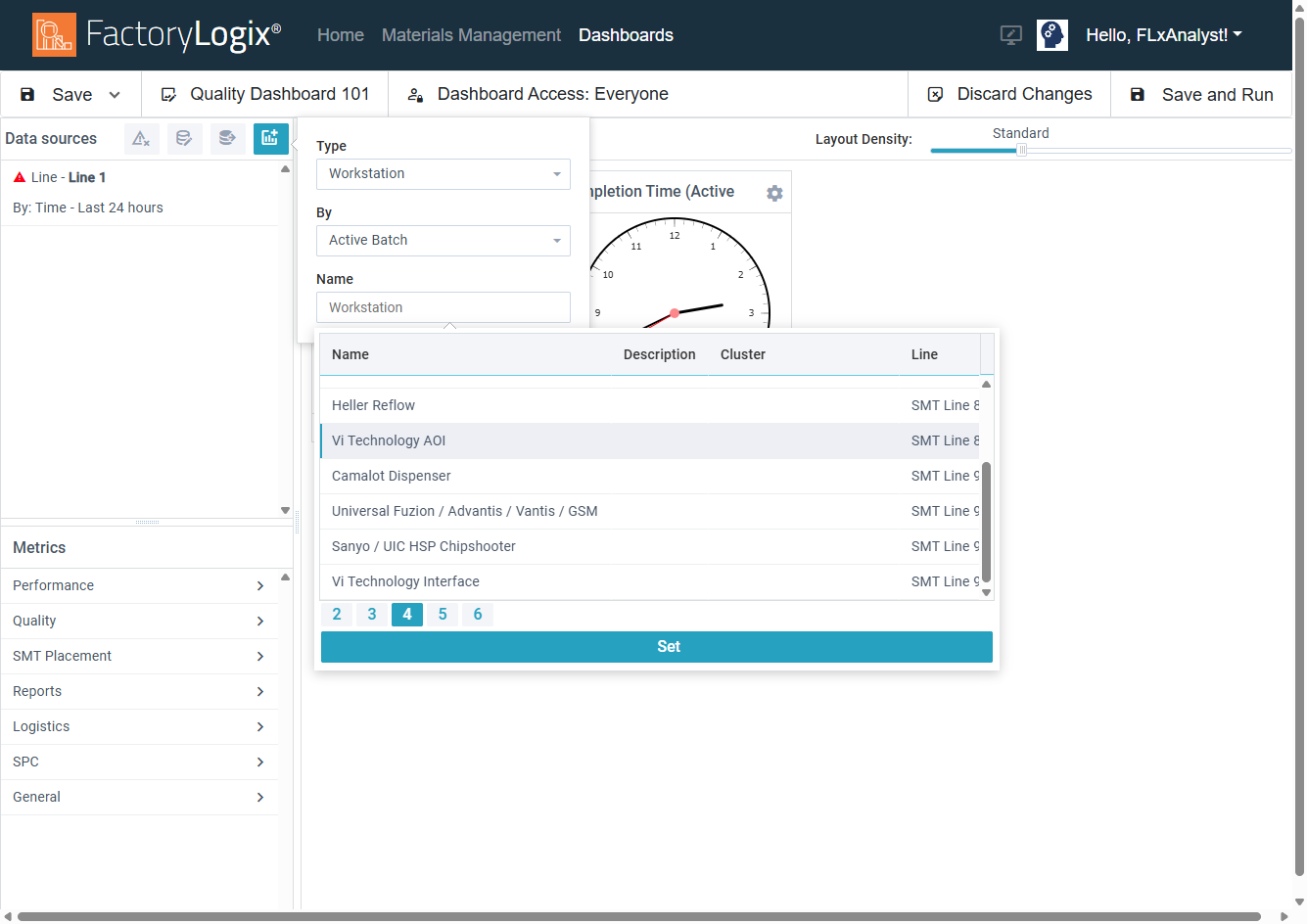This screenshot has width=1307, height=924.
Task: Click the export data source icon
Action: [227, 138]
